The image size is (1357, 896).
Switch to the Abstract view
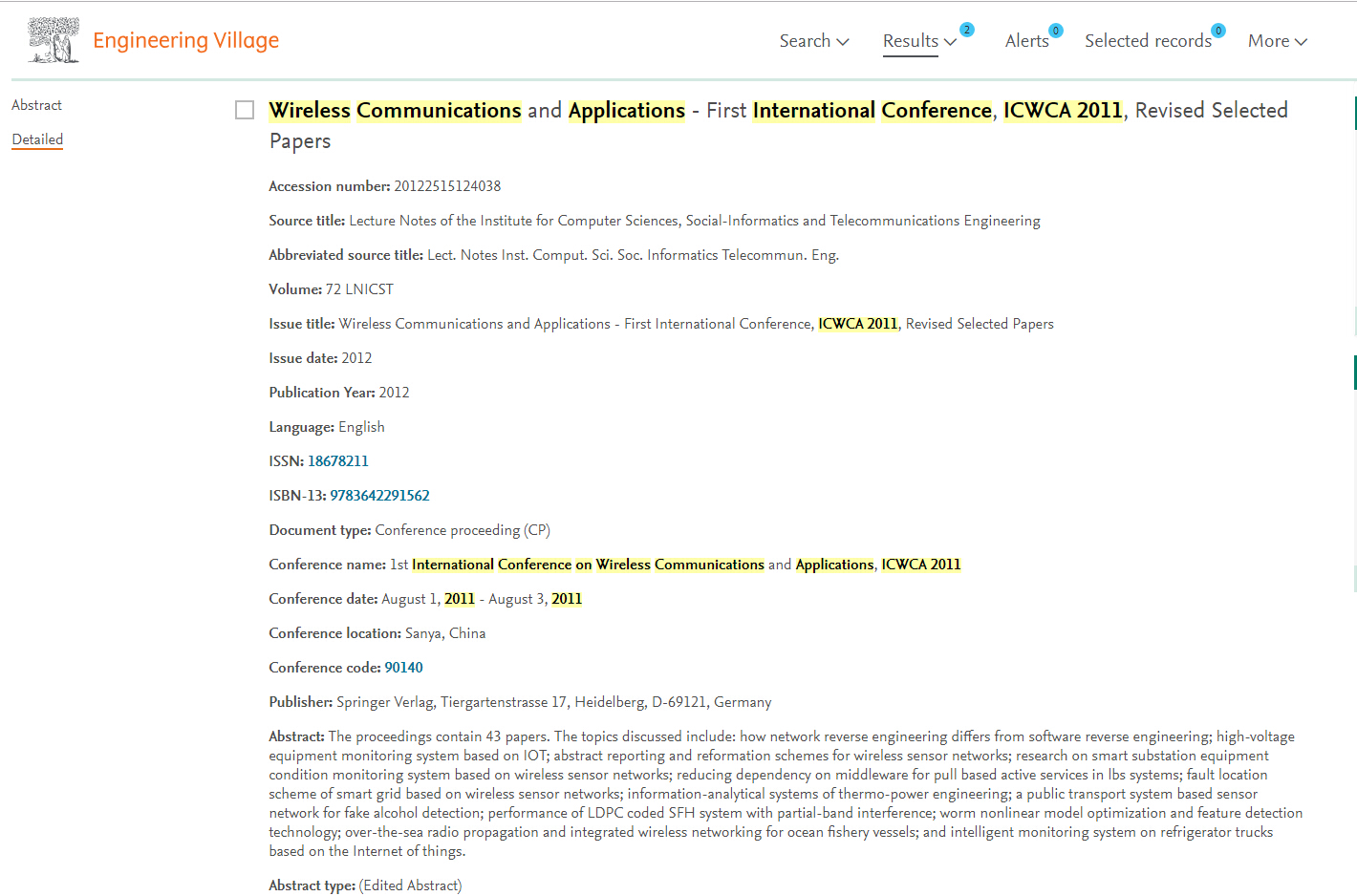[x=36, y=105]
